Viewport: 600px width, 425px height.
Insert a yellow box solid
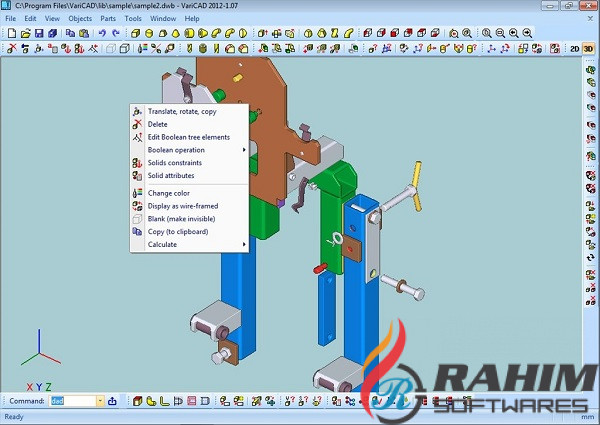(x=135, y=33)
